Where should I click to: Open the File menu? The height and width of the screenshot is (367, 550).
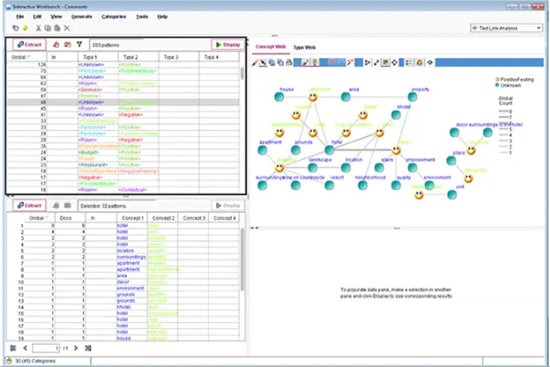click(x=20, y=16)
